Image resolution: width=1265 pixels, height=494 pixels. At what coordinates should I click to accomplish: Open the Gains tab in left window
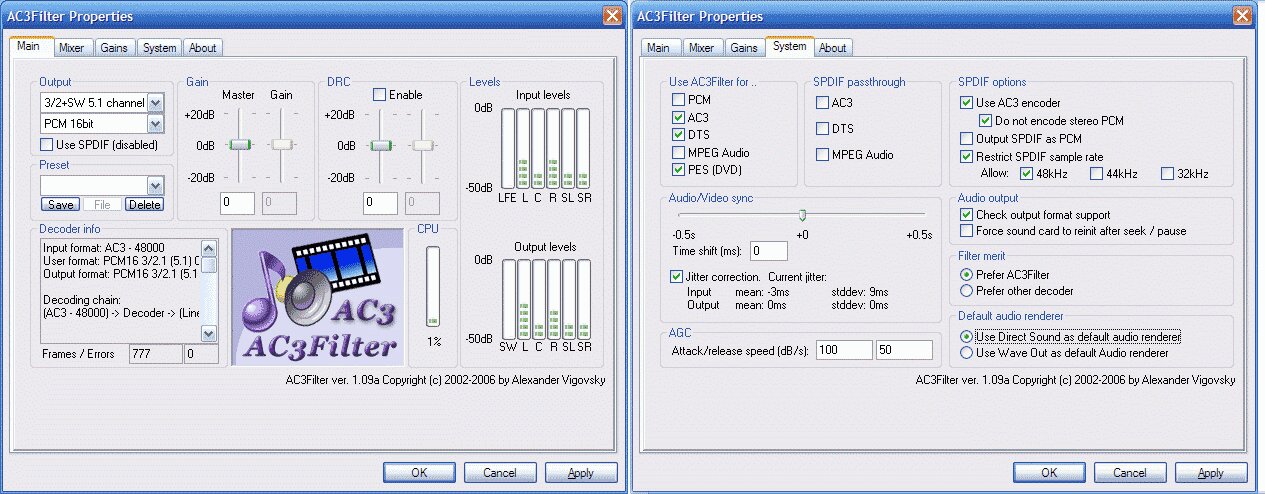click(113, 48)
